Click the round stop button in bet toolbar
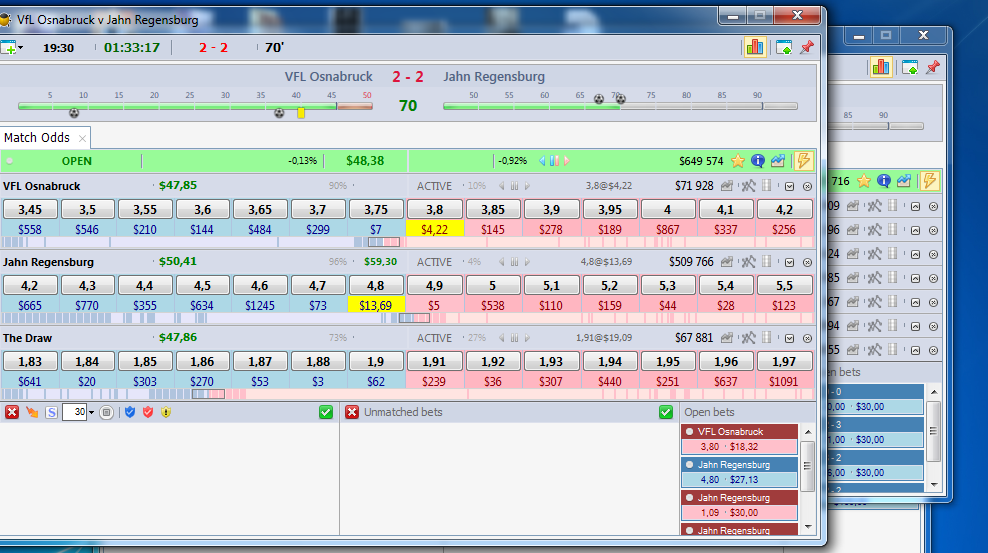The height and width of the screenshot is (553, 988). 106,413
